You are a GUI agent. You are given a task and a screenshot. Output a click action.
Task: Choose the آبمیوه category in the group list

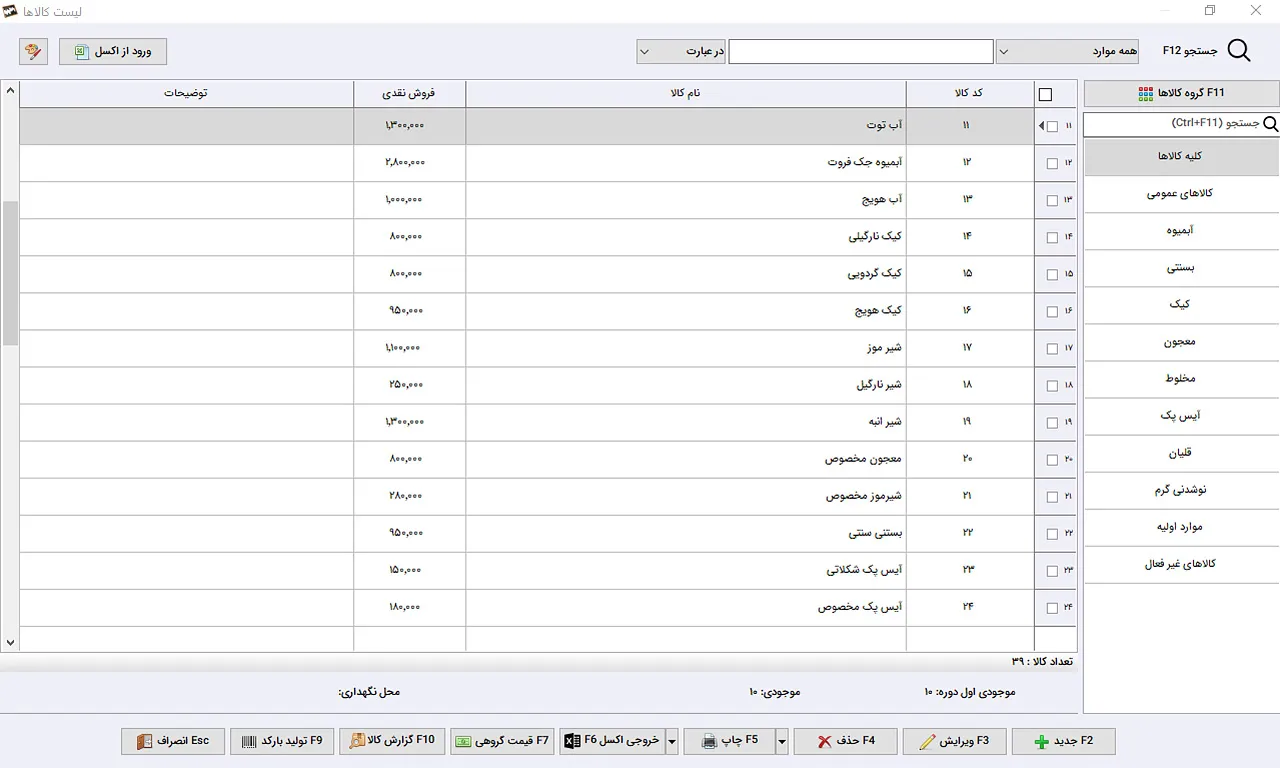[x=1181, y=231]
